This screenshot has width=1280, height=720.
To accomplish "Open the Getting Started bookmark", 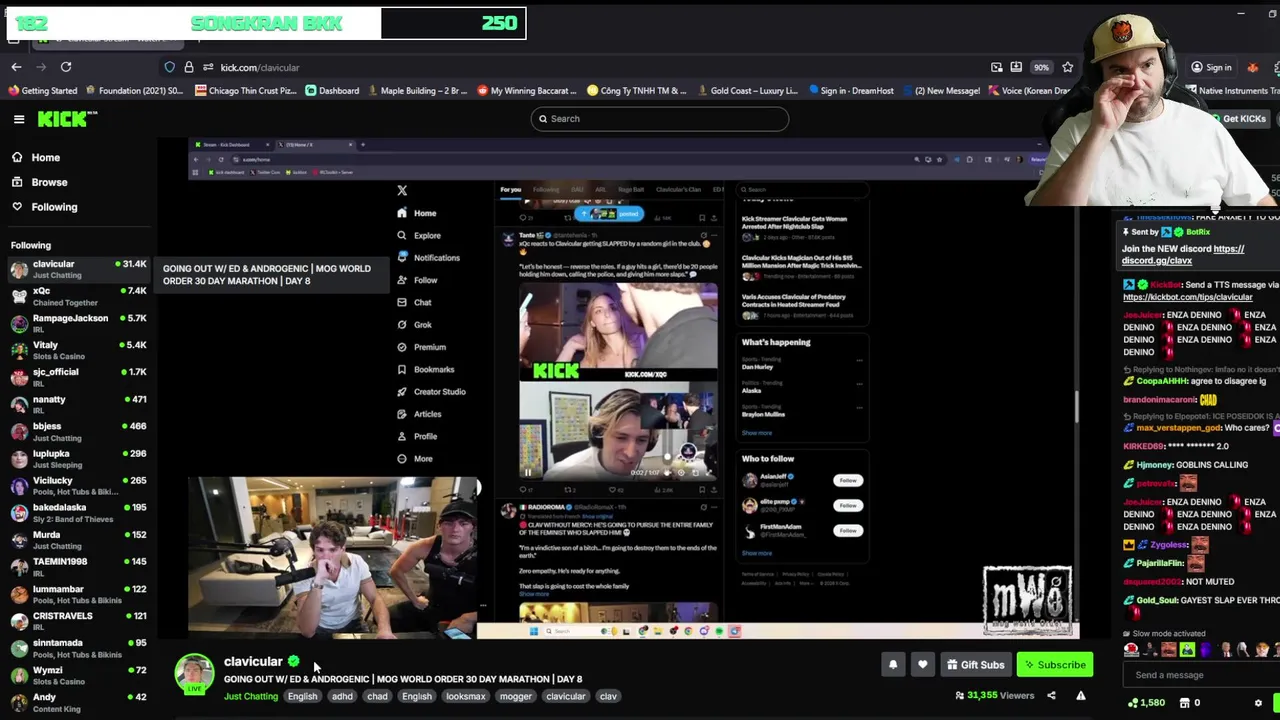I will 42,91.
